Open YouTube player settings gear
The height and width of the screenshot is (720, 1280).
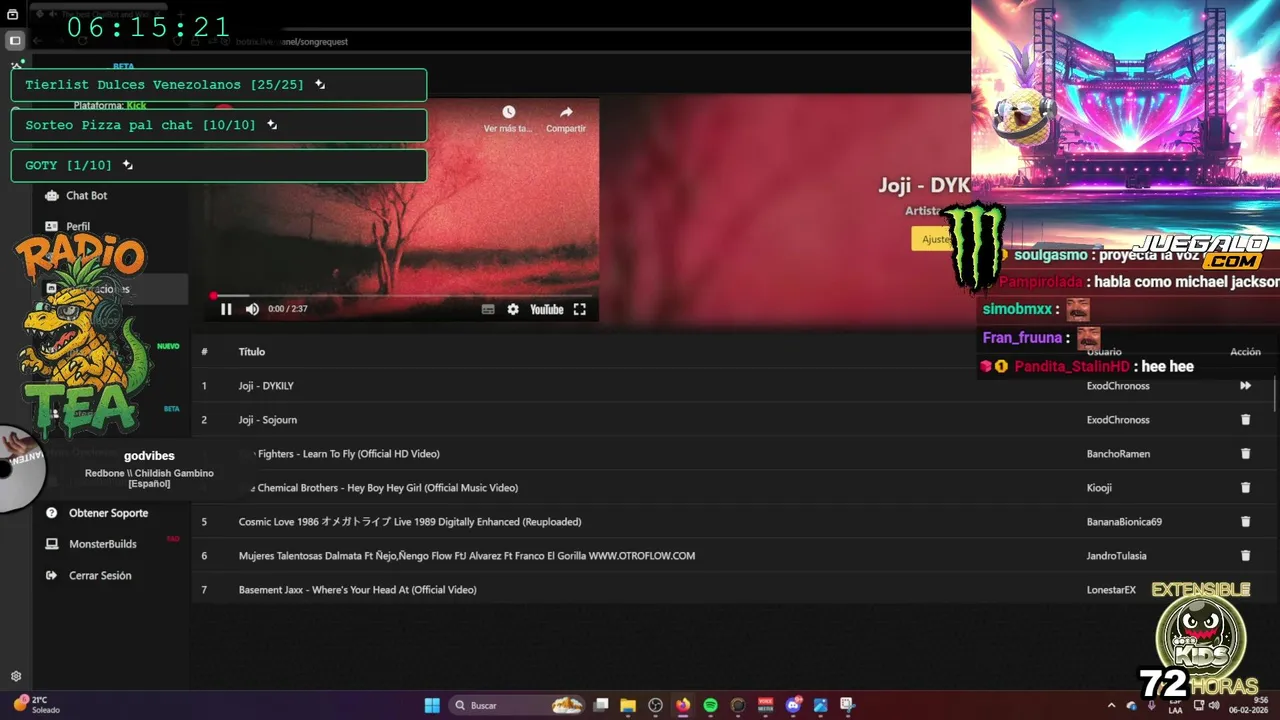pos(513,309)
